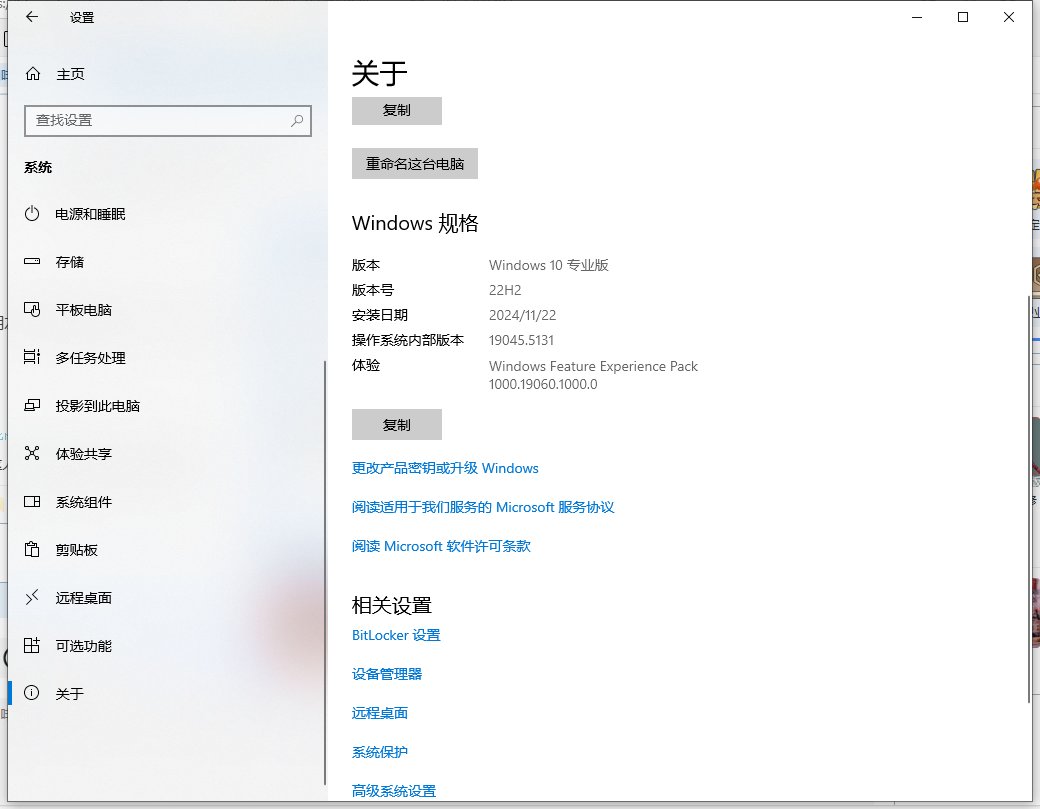Select 多任务处理 in the sidebar
This screenshot has width=1040, height=809.
click(167, 357)
